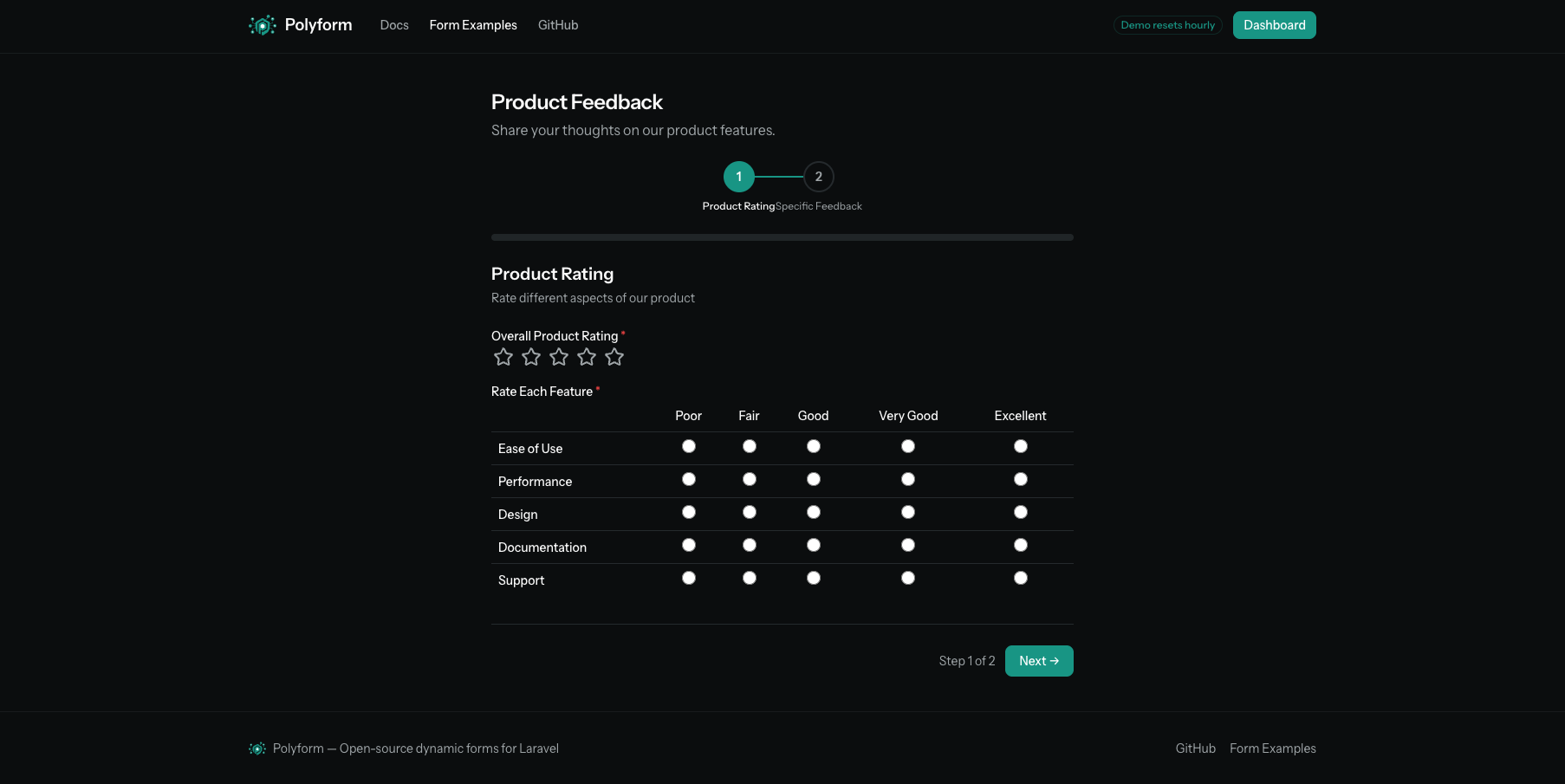Click the Demo resets hourly badge

pos(1167,25)
